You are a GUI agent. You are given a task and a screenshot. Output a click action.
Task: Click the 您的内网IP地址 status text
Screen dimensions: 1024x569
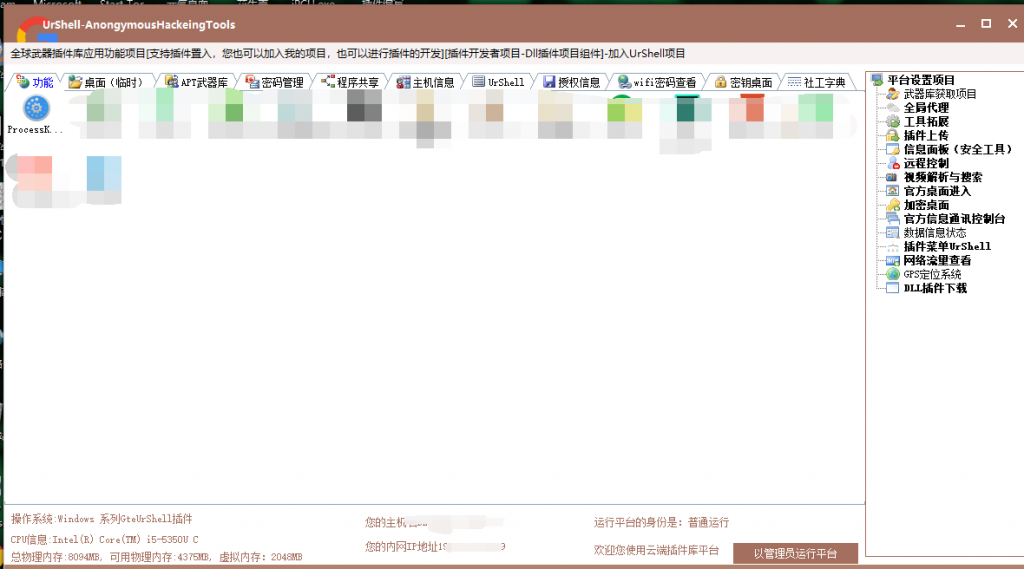click(435, 547)
